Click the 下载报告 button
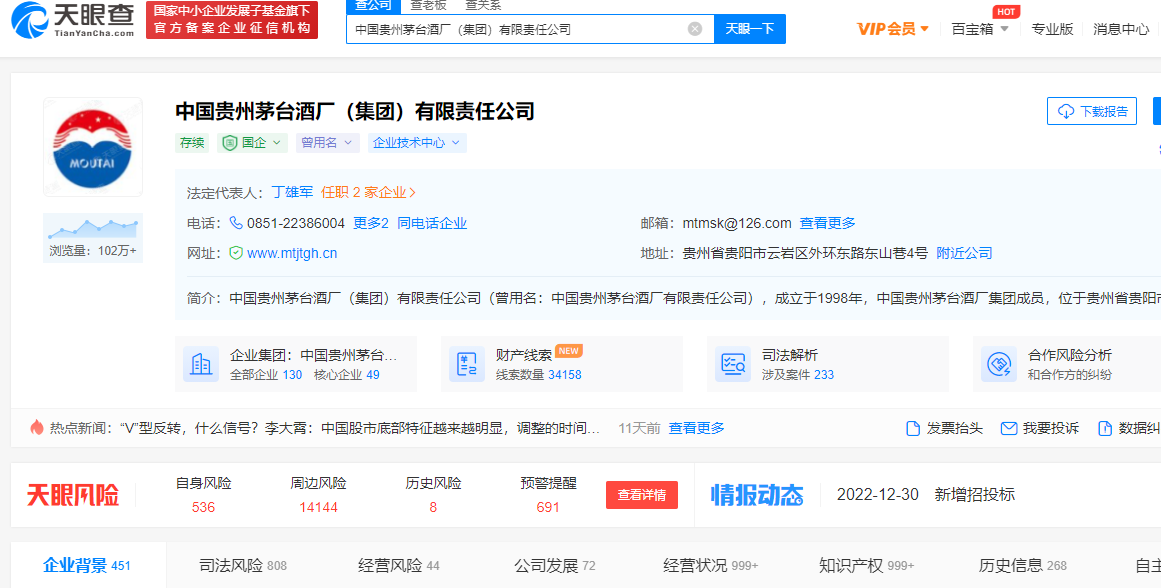Image resolution: width=1161 pixels, height=588 pixels. (1091, 111)
